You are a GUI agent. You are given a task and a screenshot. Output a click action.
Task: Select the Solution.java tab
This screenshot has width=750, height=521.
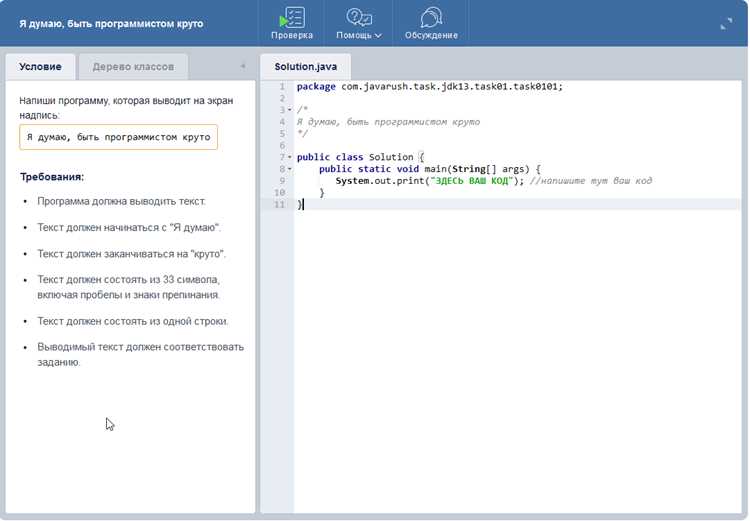coord(306,67)
